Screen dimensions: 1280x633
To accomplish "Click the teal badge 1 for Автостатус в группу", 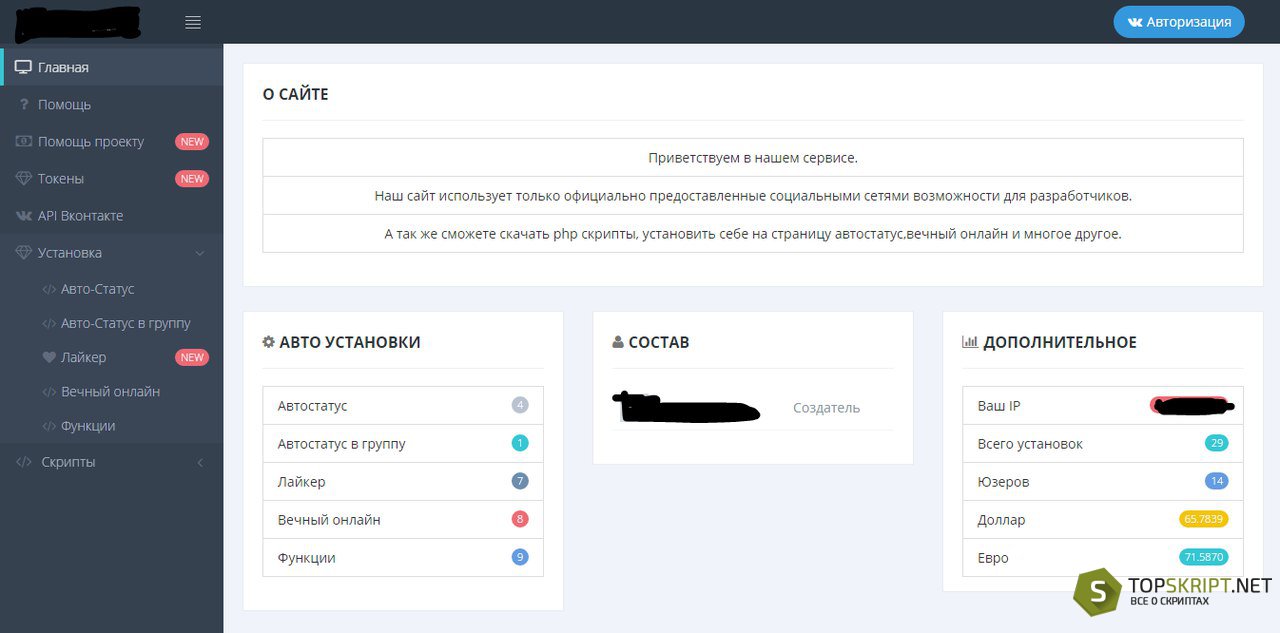I will [x=520, y=443].
